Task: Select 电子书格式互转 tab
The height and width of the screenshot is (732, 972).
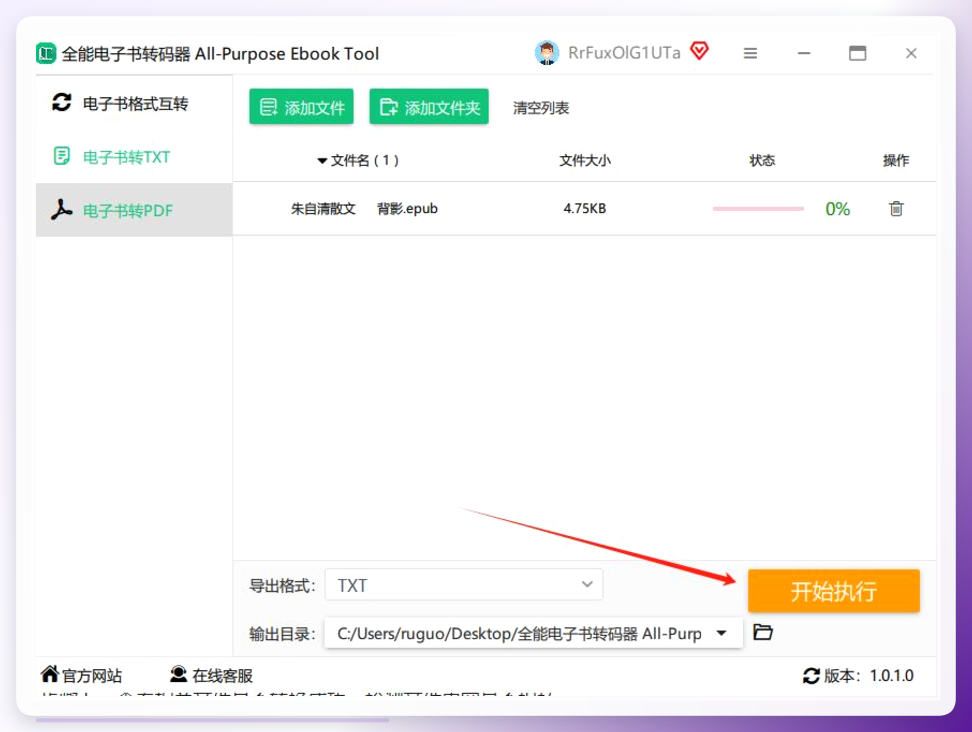Action: click(x=135, y=103)
